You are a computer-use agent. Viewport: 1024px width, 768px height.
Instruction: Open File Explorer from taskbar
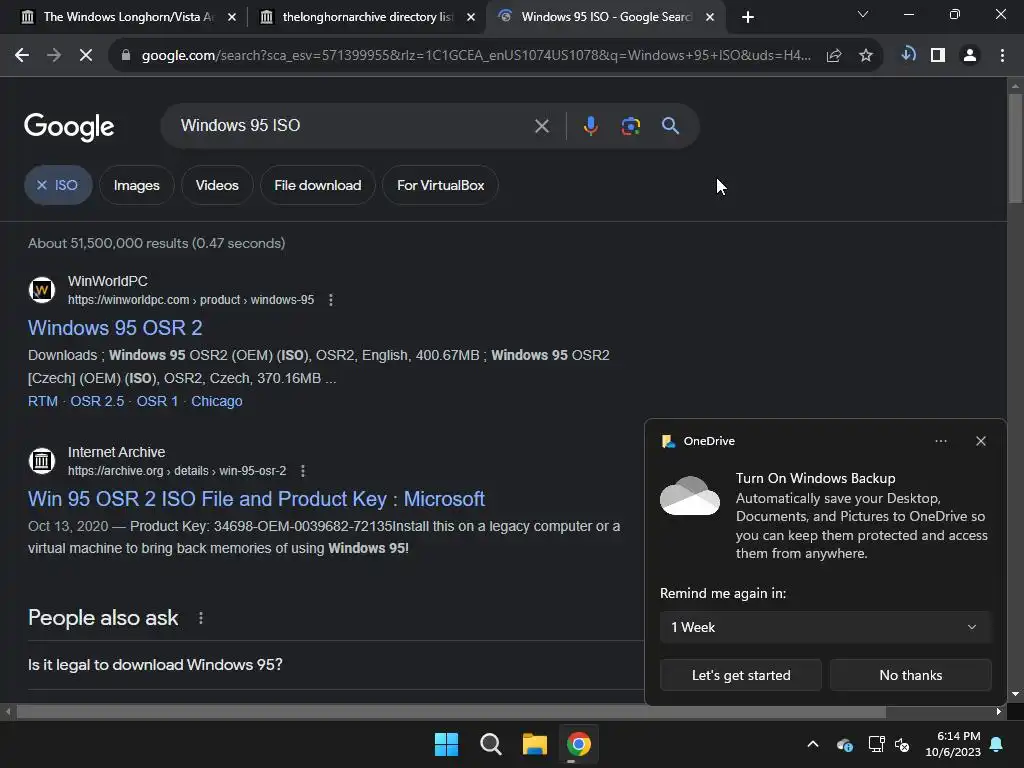tap(534, 744)
